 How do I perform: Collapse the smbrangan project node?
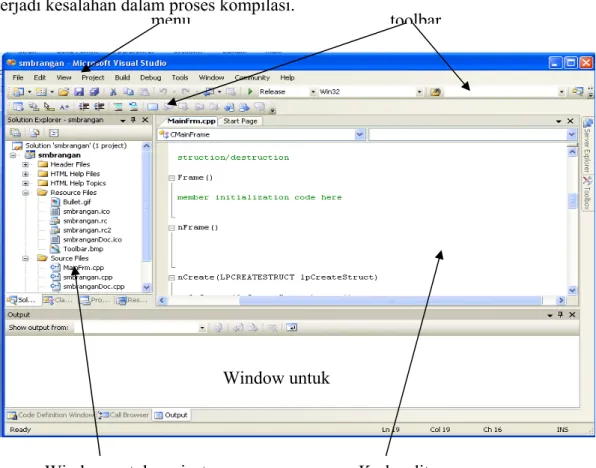13,155
